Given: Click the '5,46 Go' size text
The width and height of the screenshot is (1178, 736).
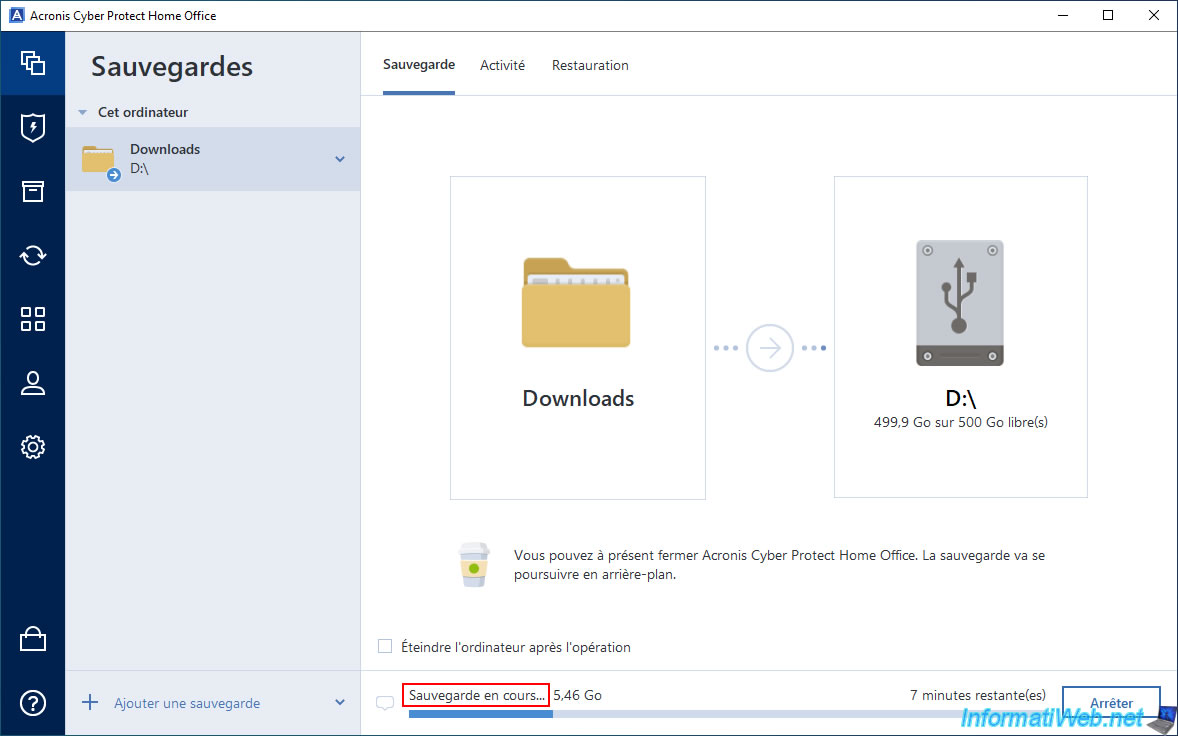Looking at the screenshot, I should 578,695.
